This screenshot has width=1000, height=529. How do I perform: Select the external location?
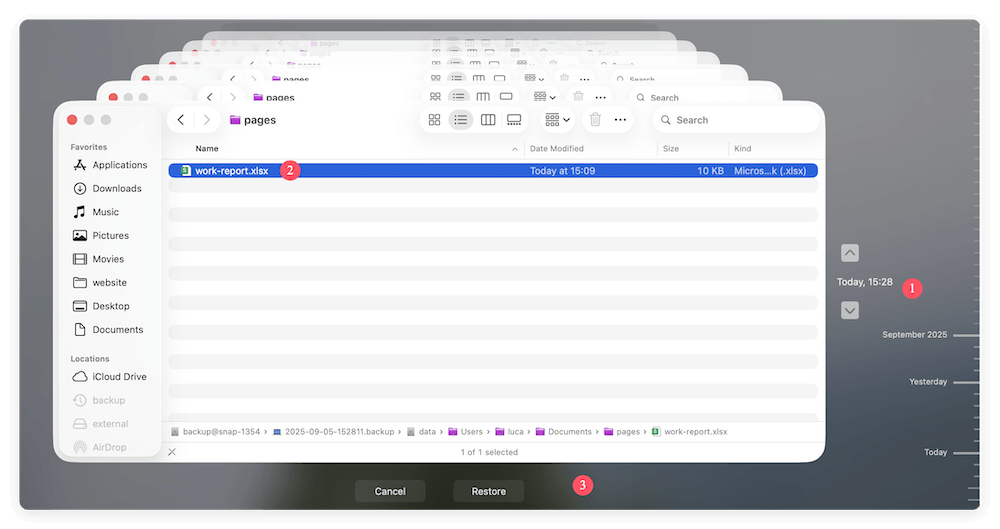[x=101, y=424]
